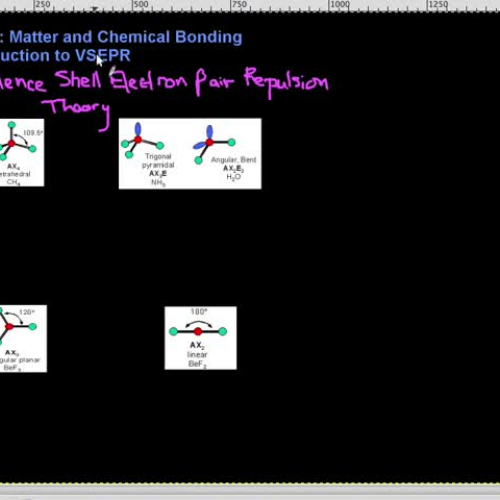Click the handwritten word 'Shell'
The image size is (500, 500).
pyautogui.click(x=78, y=80)
